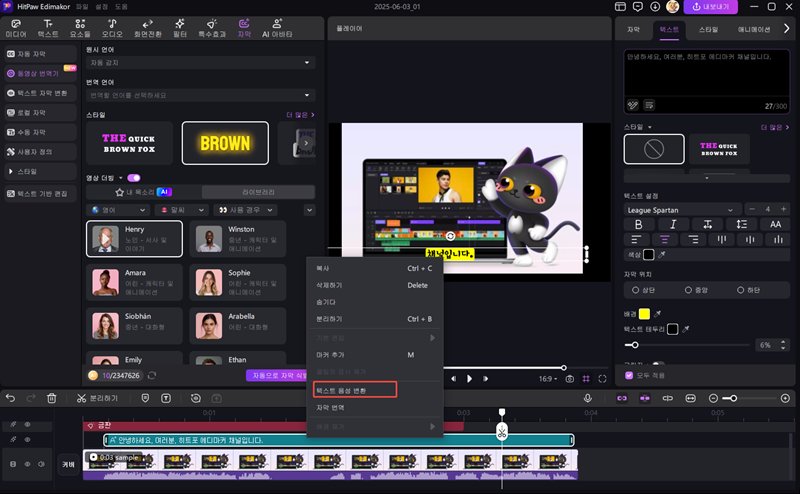Screen dimensions: 800x494
Task: Open the Text (텍스트) tool icon
Action: click(x=48, y=28)
